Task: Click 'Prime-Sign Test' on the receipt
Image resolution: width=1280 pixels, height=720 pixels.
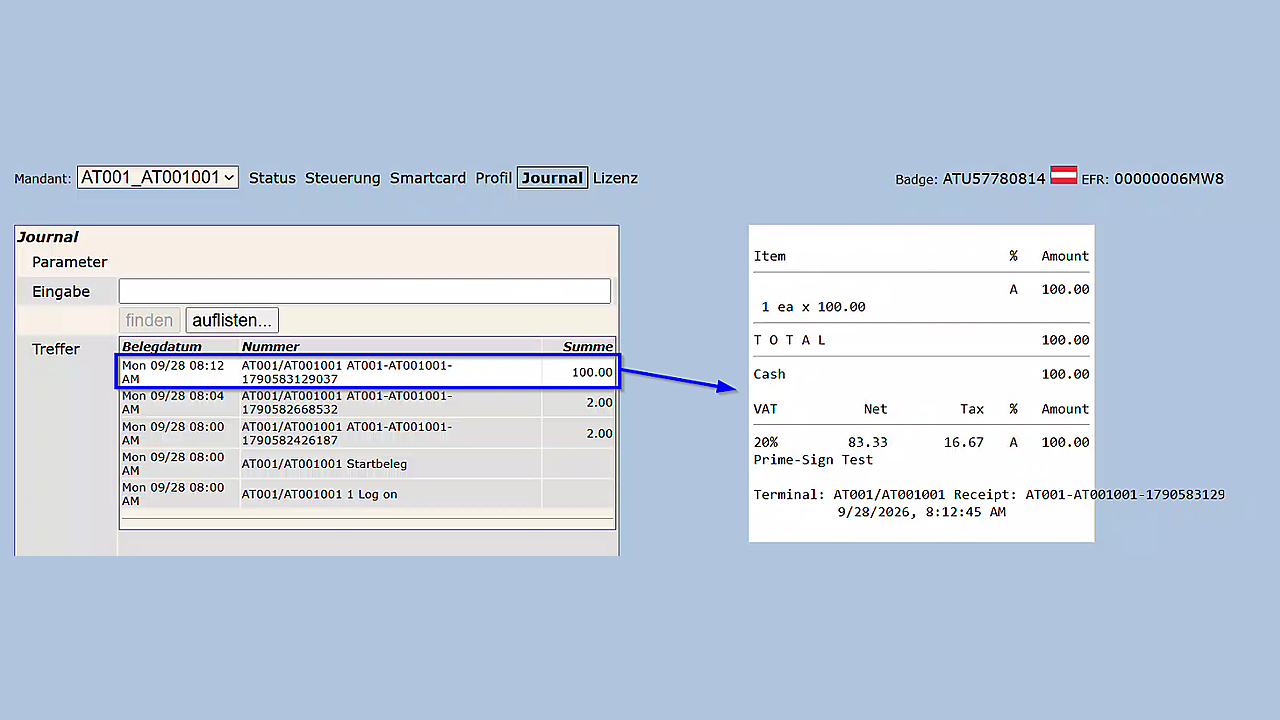Action: pyautogui.click(x=813, y=460)
